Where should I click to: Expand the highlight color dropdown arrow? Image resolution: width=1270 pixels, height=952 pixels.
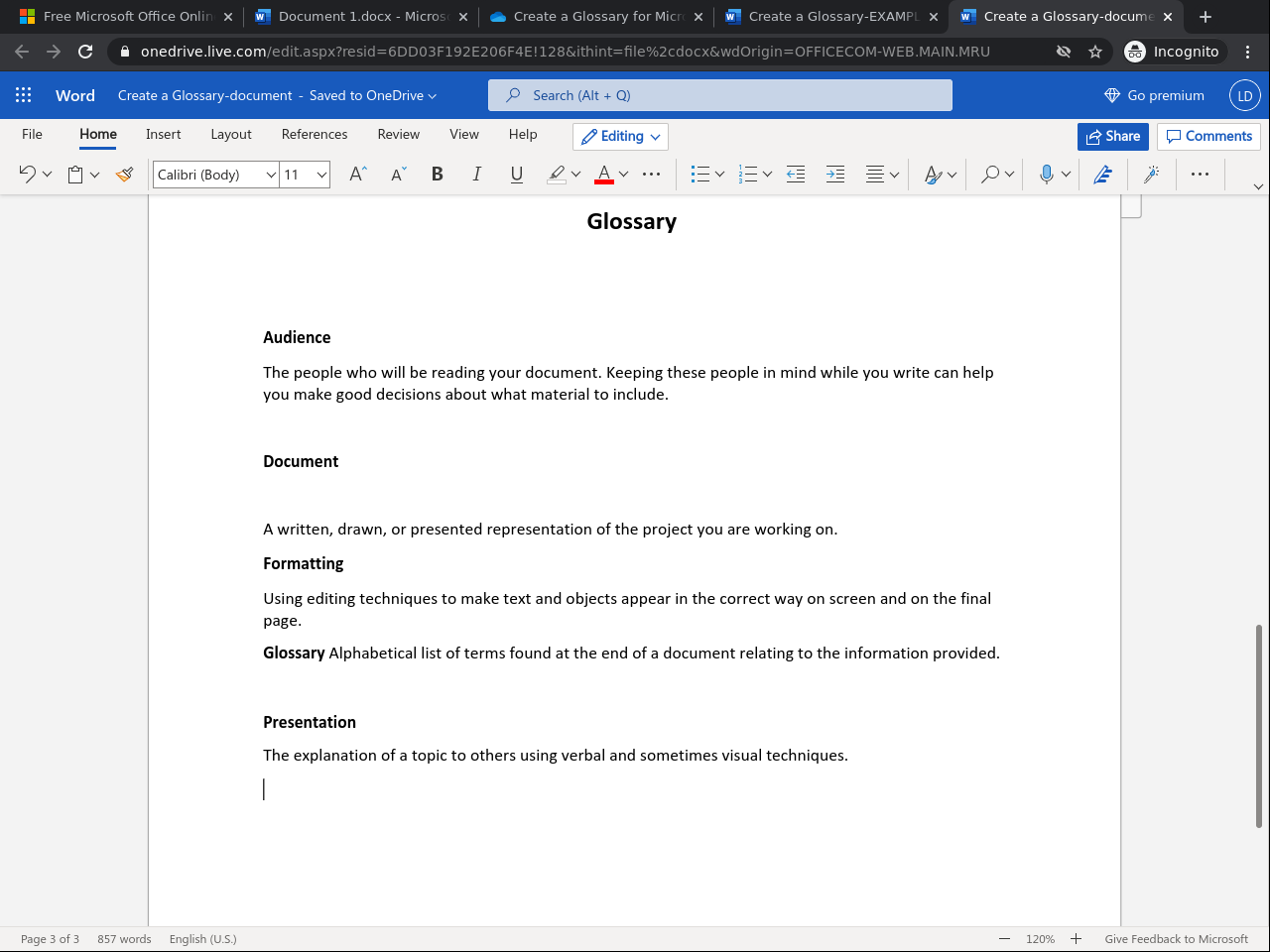(575, 175)
